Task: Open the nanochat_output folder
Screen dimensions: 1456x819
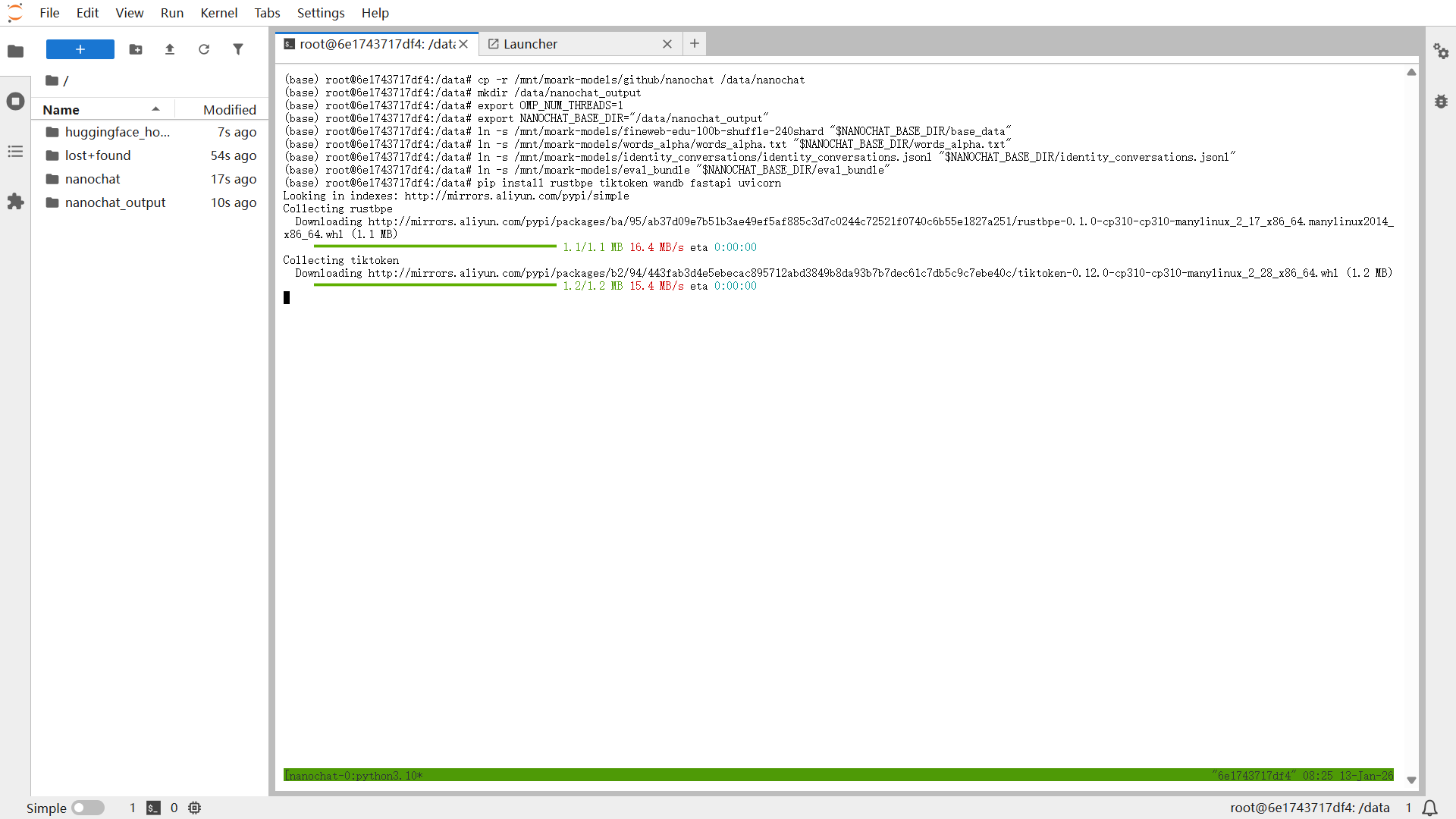Action: [115, 202]
